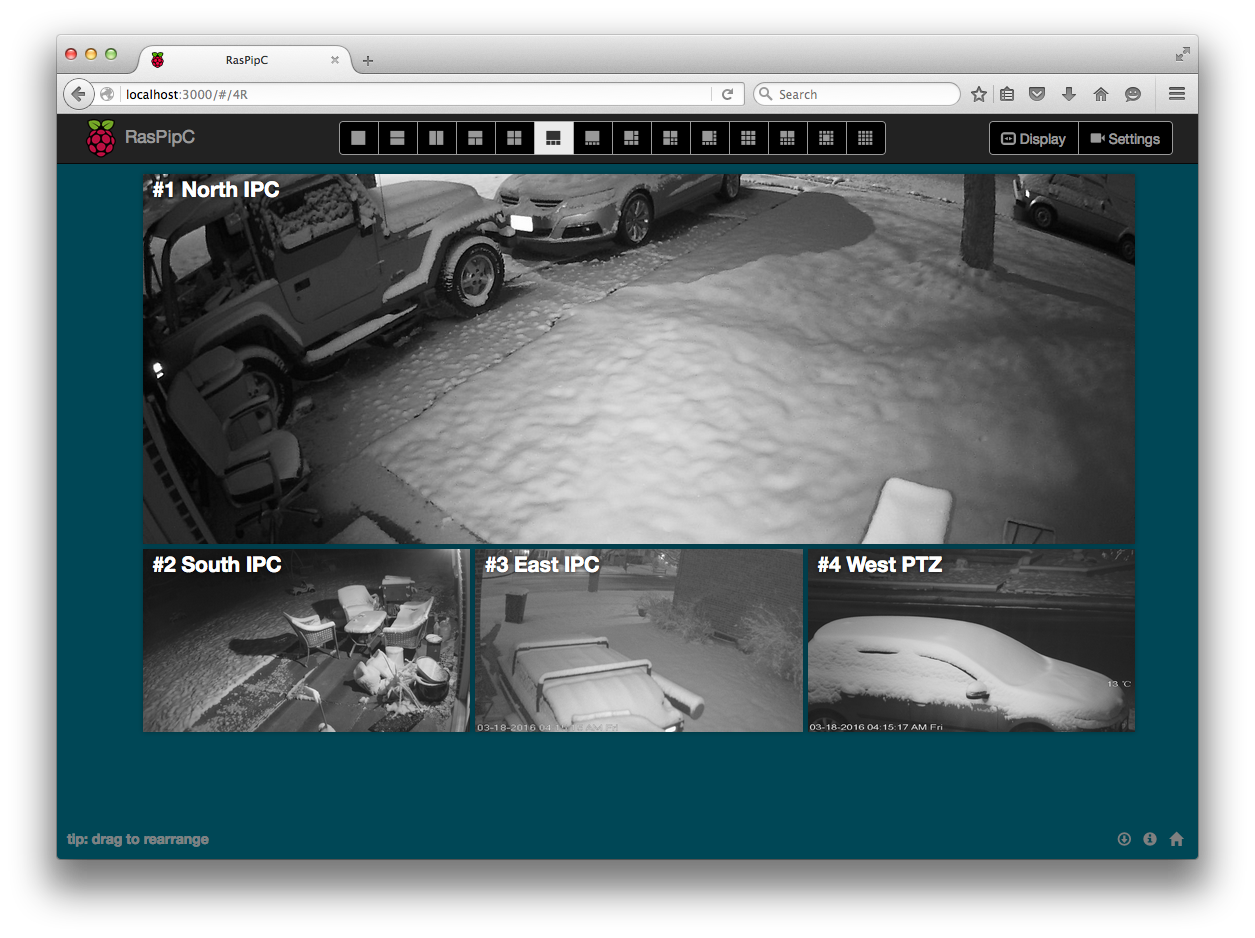
Task: Select the single-camera full view layout
Action: tap(358, 138)
